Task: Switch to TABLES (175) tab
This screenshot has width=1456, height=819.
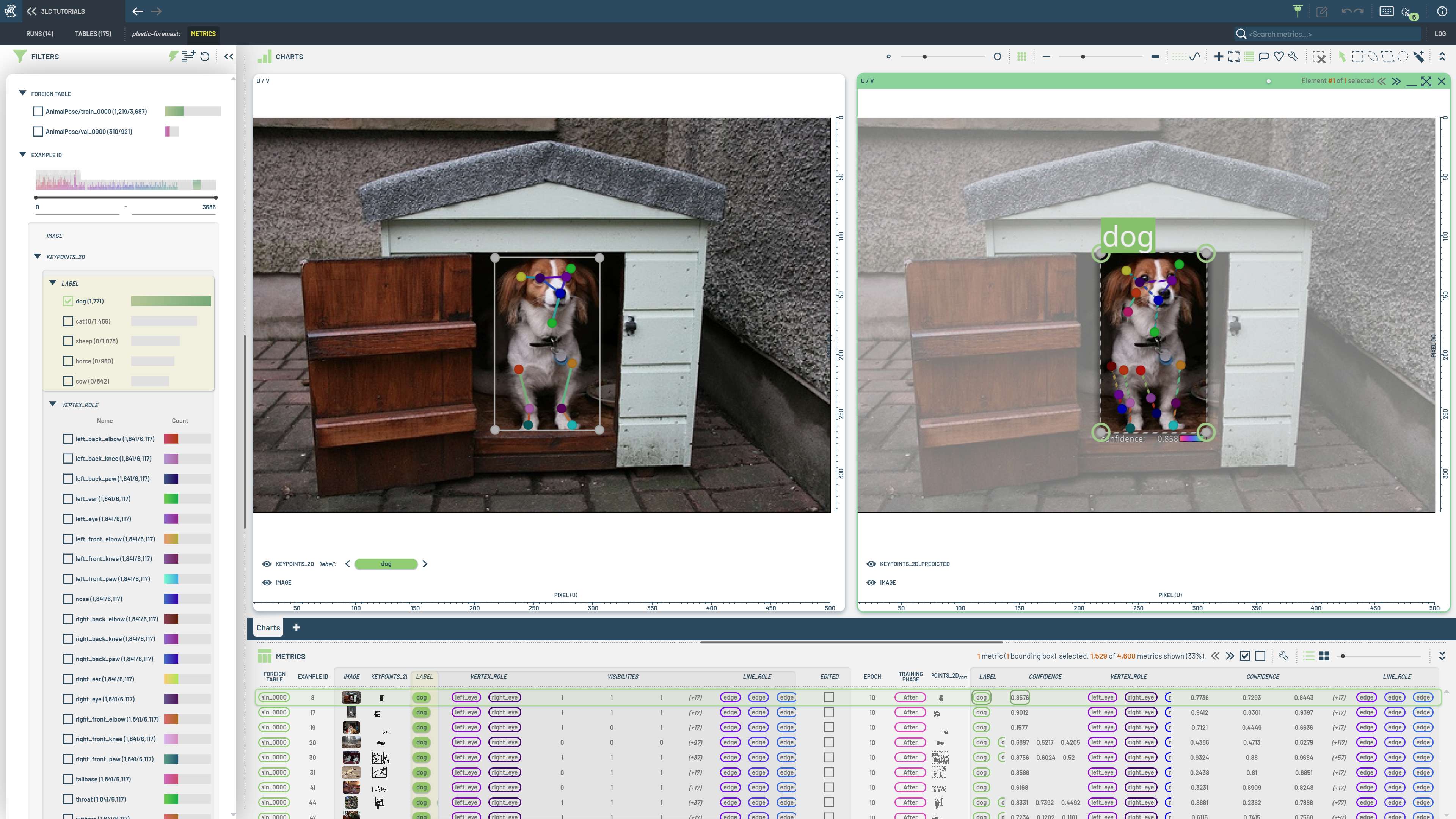Action: click(x=93, y=34)
